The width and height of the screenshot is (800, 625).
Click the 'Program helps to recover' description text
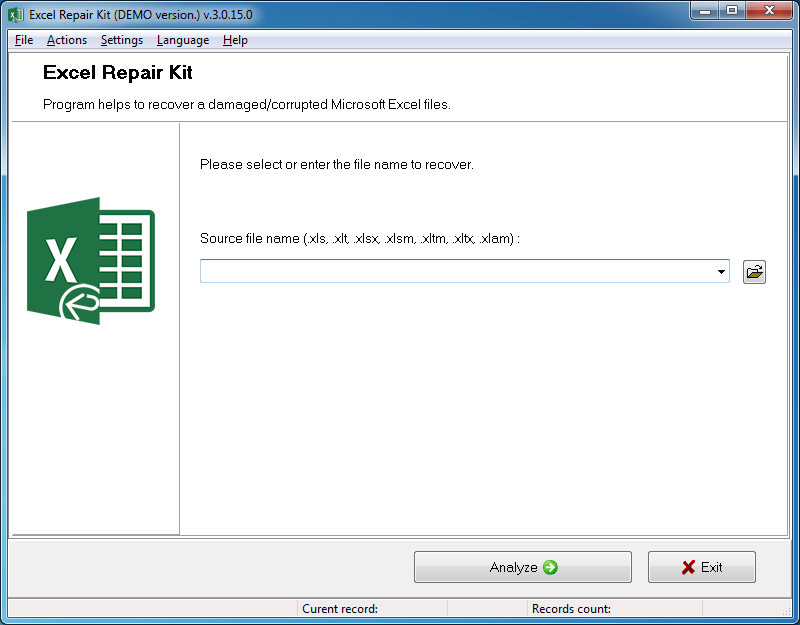point(246,105)
